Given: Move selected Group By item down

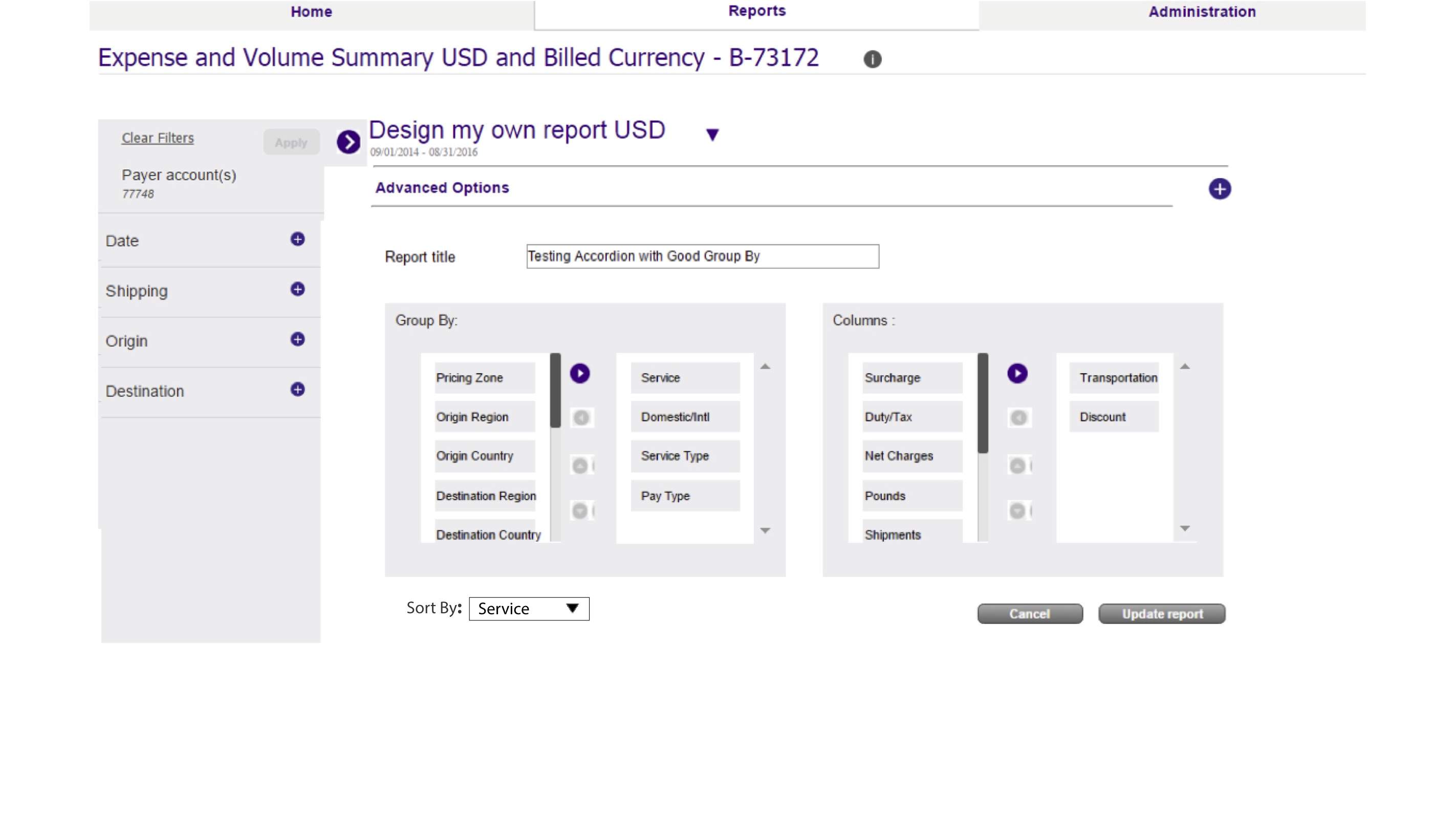Looking at the screenshot, I should coord(581,510).
